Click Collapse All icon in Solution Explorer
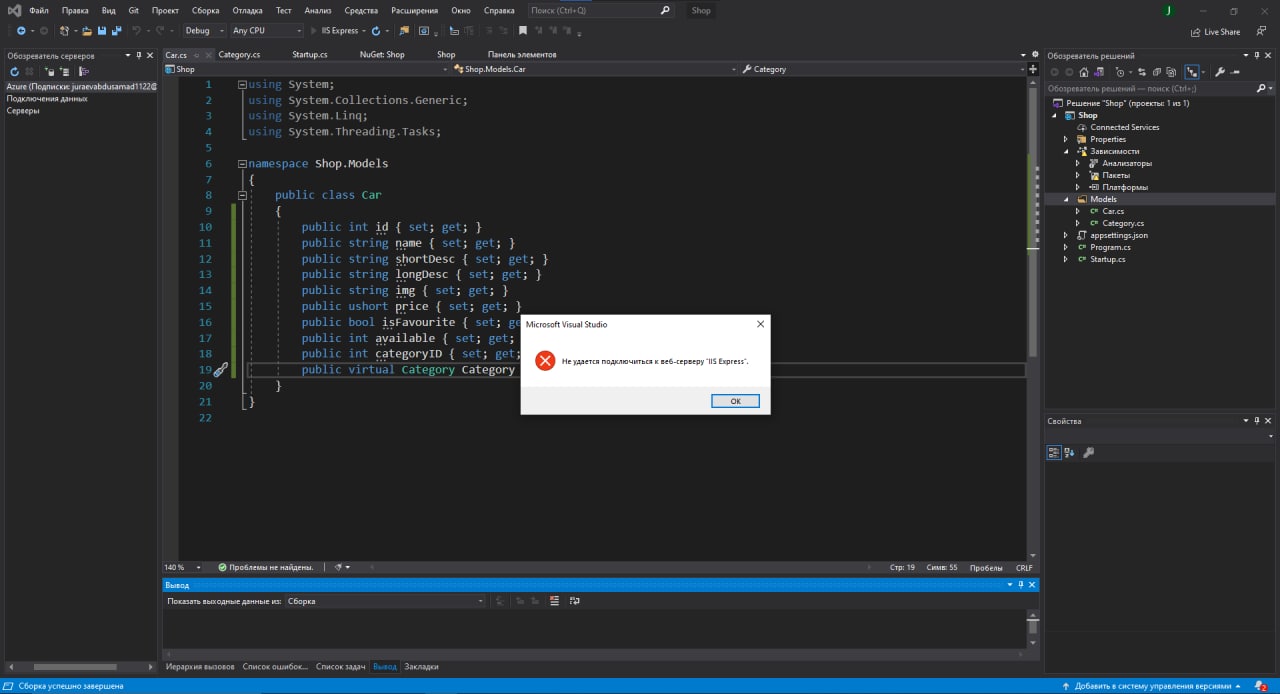Screen dimensions: 1280x694 click(1157, 72)
